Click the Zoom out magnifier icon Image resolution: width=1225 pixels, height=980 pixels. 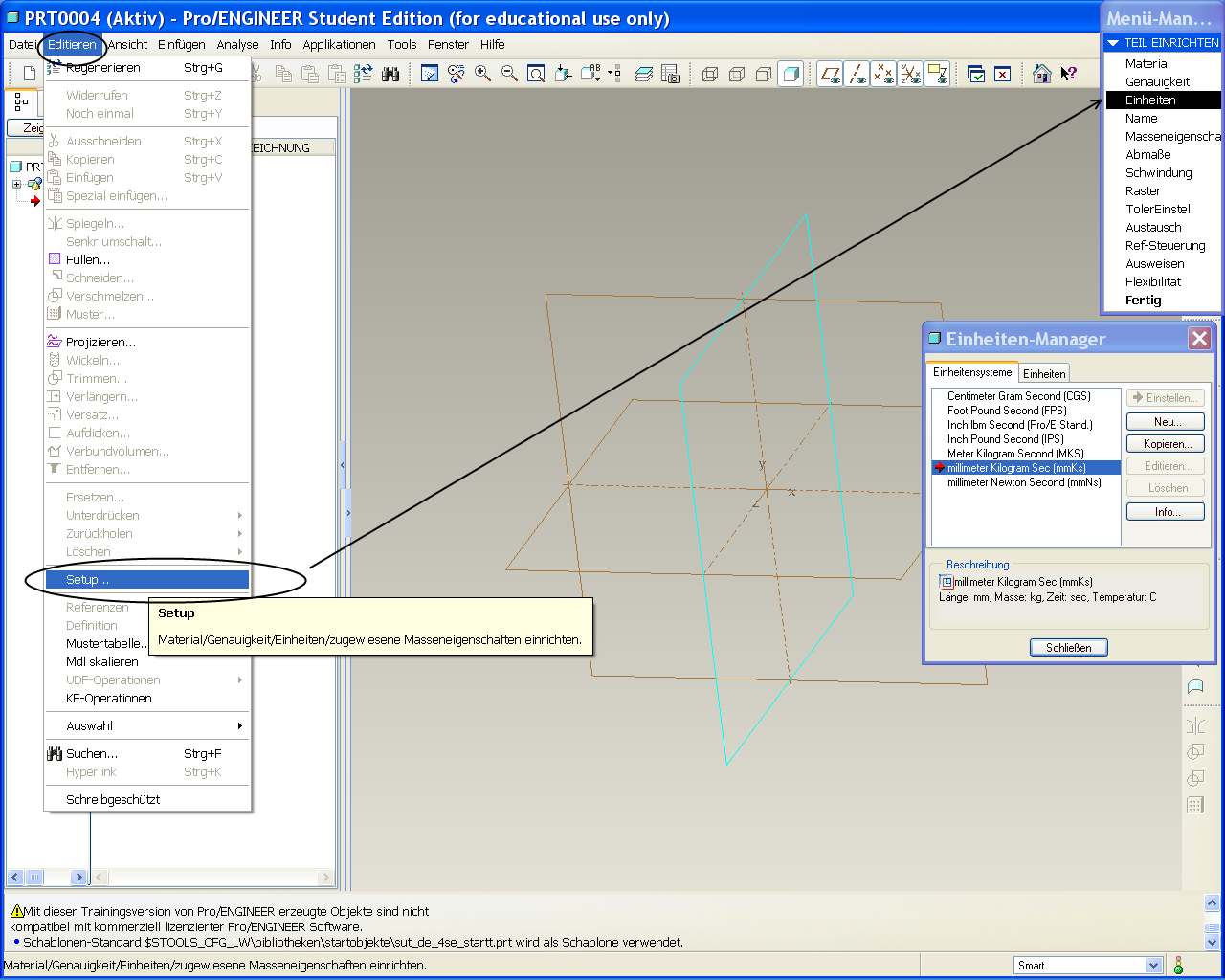click(510, 74)
